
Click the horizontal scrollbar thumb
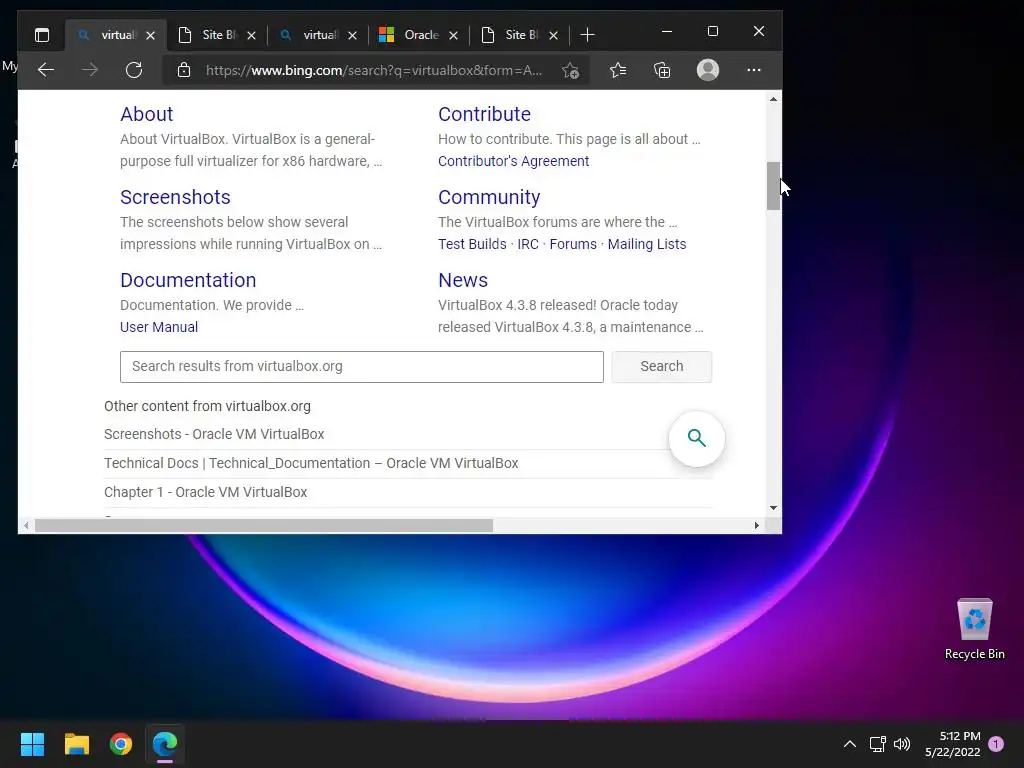(x=264, y=526)
